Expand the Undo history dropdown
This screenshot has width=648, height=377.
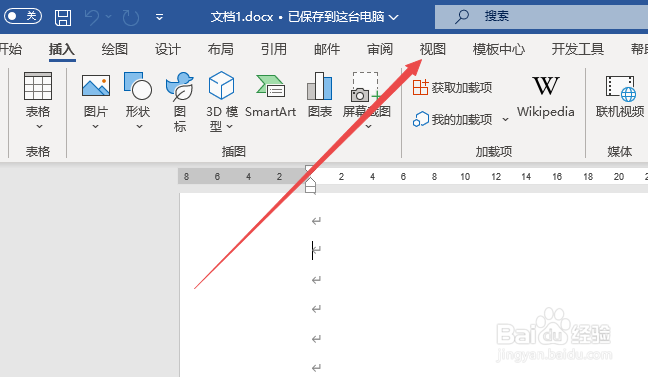click(x=109, y=17)
